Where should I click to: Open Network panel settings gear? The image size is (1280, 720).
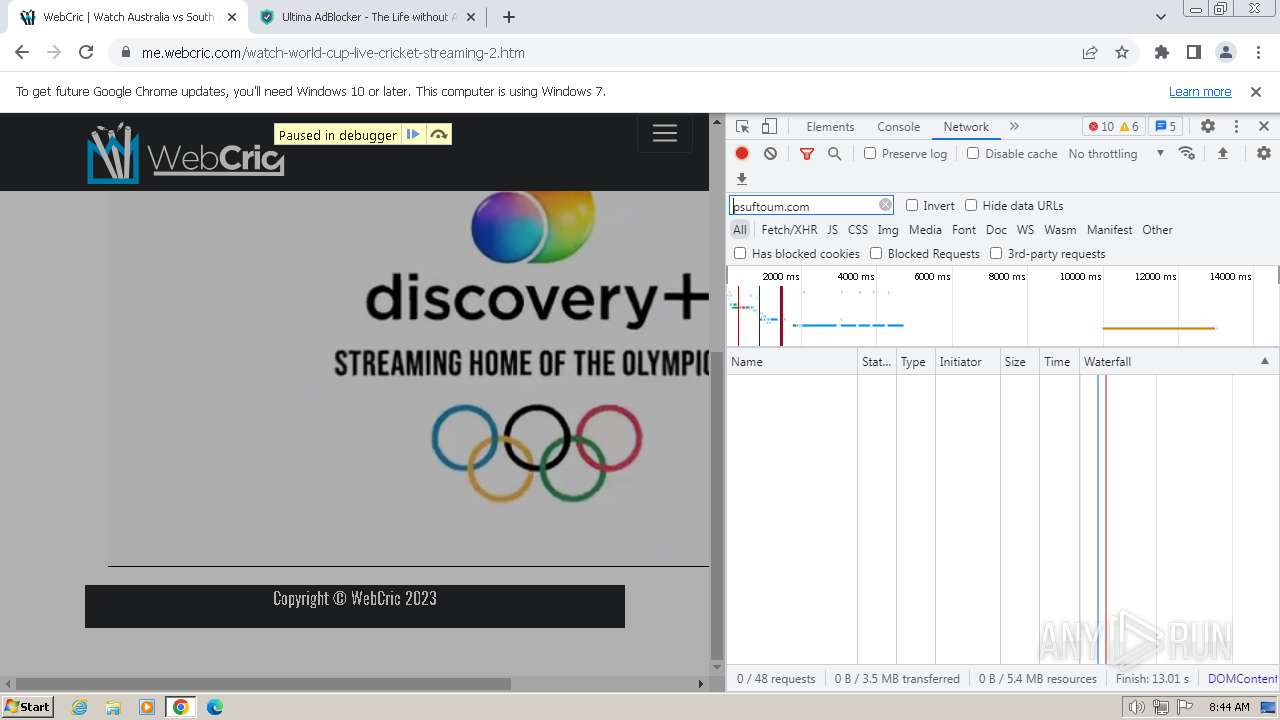point(1264,153)
